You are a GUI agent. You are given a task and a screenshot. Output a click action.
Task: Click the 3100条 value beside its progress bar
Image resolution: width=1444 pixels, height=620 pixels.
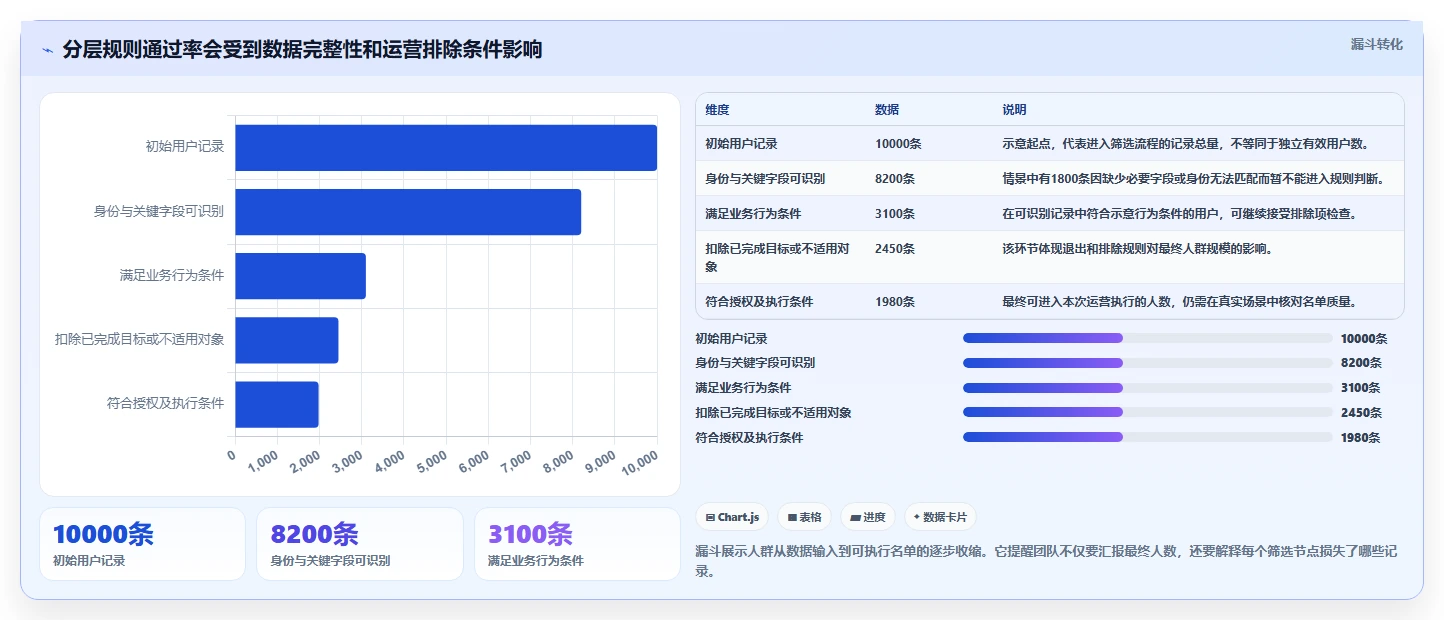tap(1361, 388)
